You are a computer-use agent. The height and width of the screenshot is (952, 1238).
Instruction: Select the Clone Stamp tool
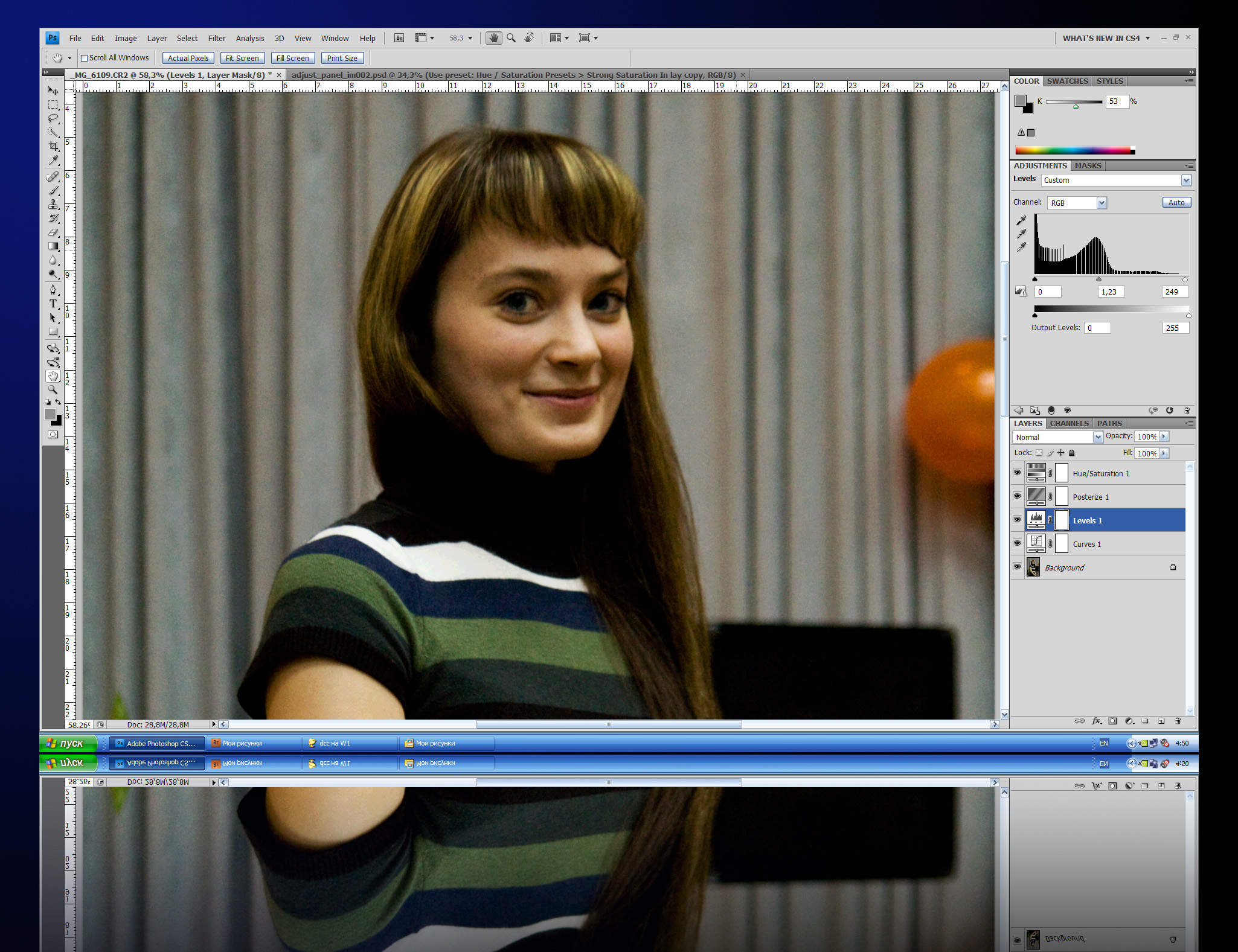click(x=53, y=205)
